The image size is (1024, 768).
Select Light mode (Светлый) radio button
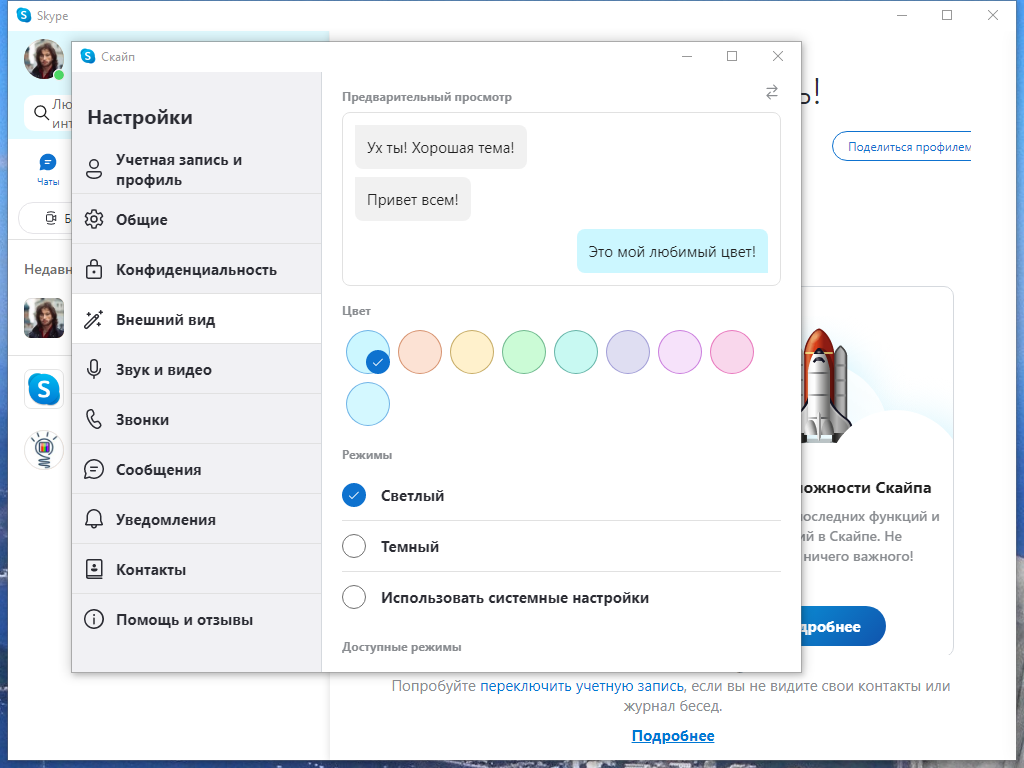(x=354, y=495)
